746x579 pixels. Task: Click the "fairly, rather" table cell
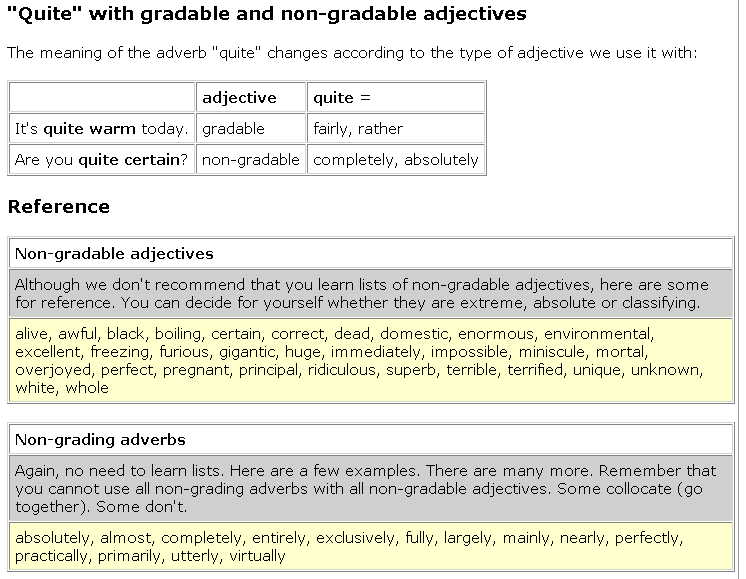[x=358, y=128]
